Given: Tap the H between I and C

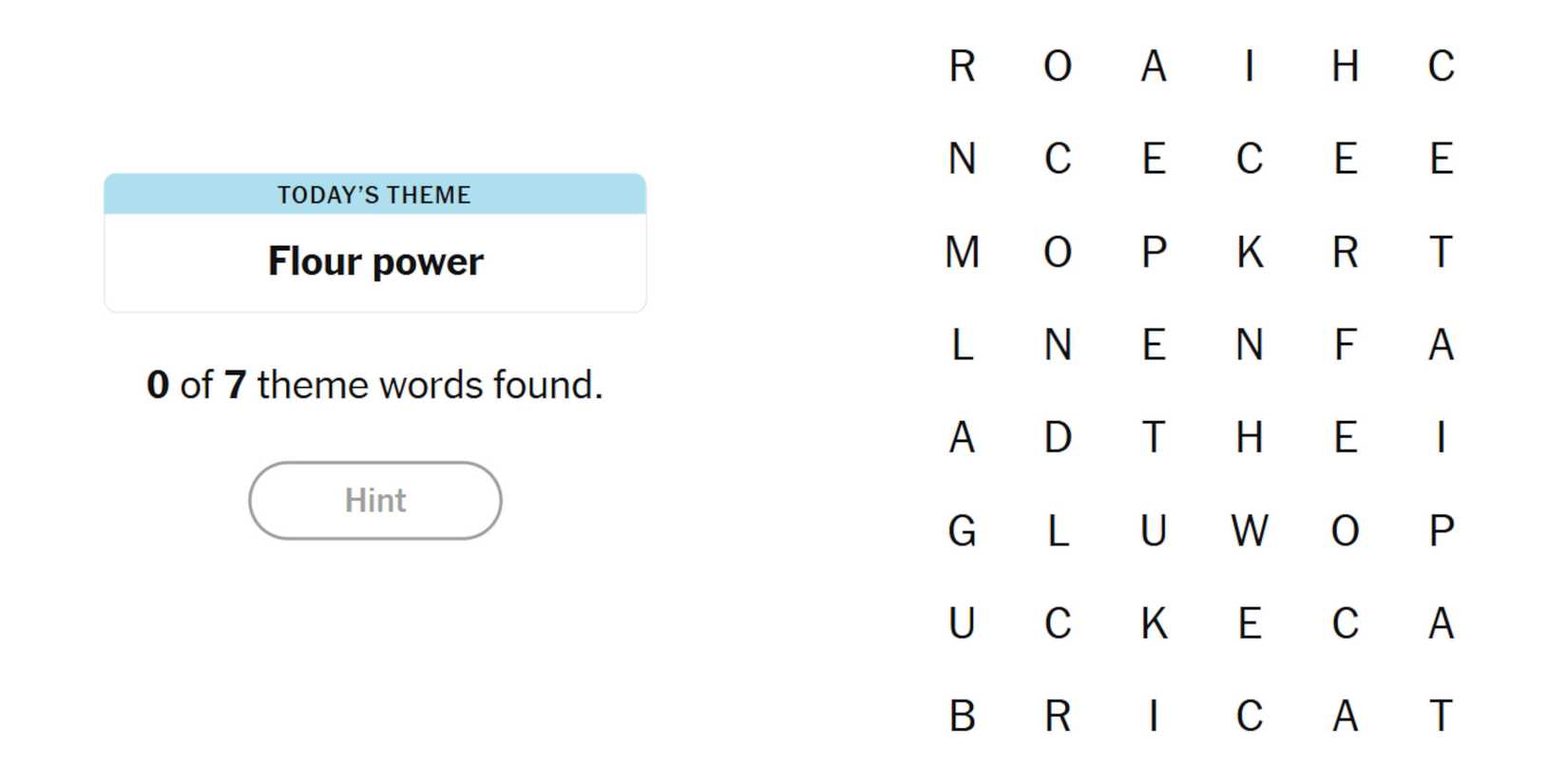Looking at the screenshot, I should 1345,67.
